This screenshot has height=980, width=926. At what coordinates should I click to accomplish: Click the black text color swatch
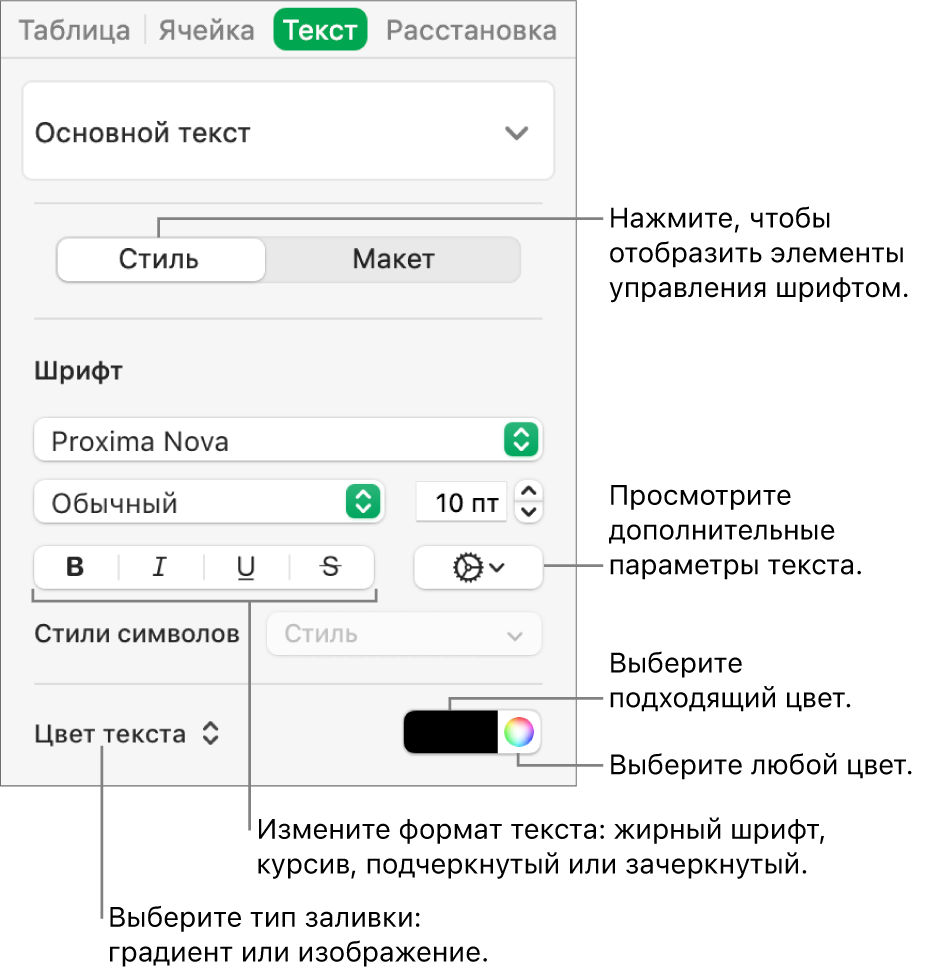click(x=451, y=732)
